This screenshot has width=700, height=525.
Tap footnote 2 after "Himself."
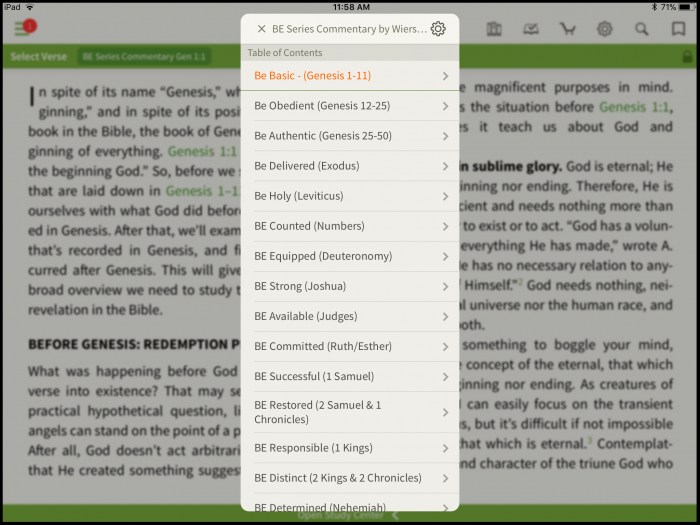coord(521,282)
